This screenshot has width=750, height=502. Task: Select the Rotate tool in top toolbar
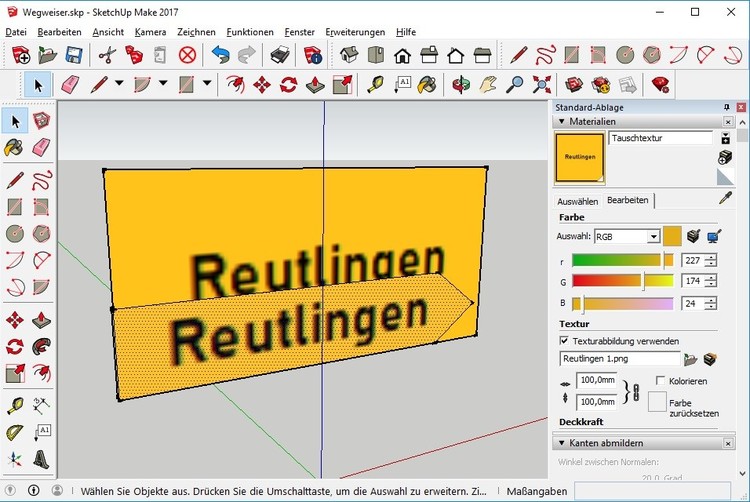288,85
